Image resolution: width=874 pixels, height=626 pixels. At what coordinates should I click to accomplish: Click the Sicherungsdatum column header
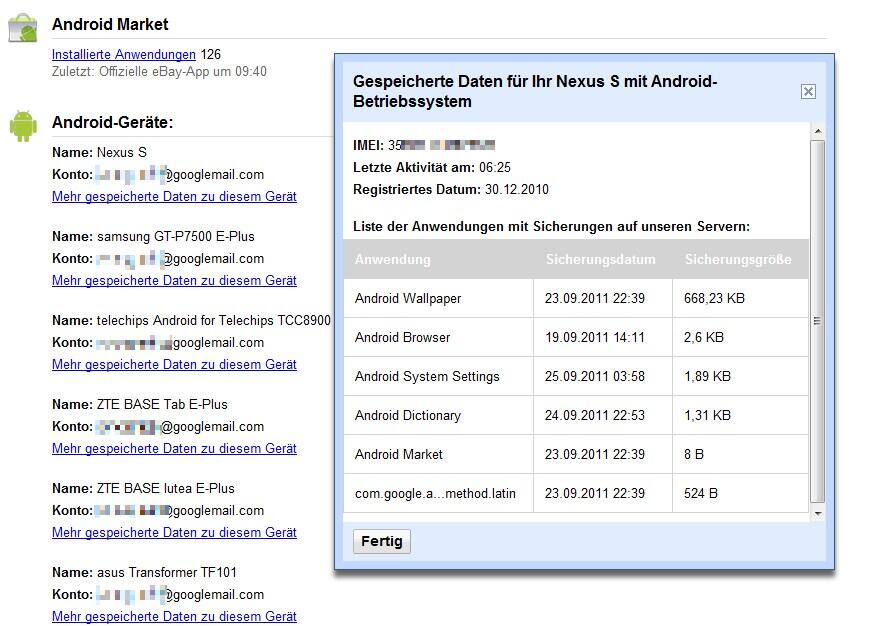point(601,259)
